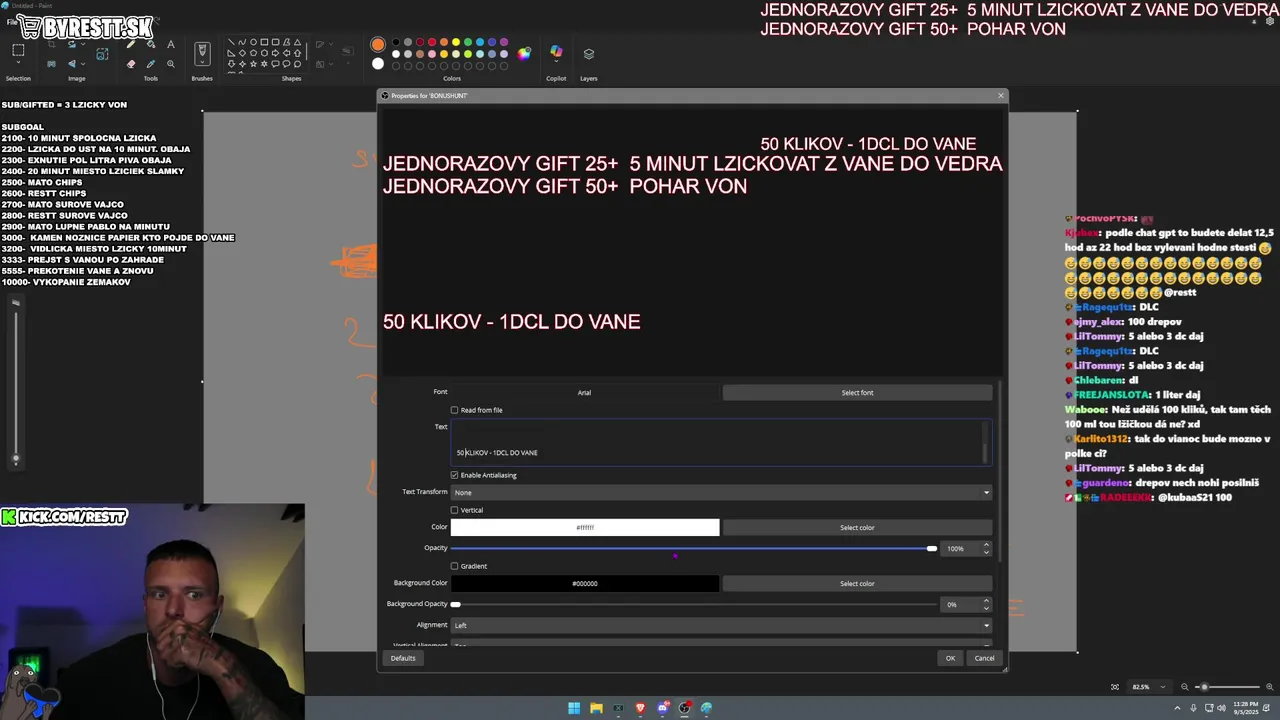Select the red swatch in Paint palette
This screenshot has height=720, width=1280.
432,42
